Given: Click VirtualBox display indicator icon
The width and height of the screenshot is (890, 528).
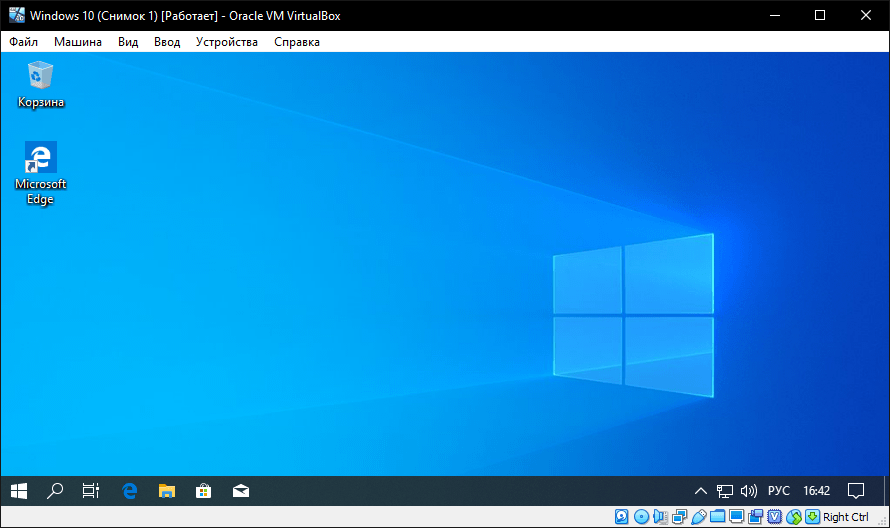Looking at the screenshot, I should pyautogui.click(x=737, y=517).
